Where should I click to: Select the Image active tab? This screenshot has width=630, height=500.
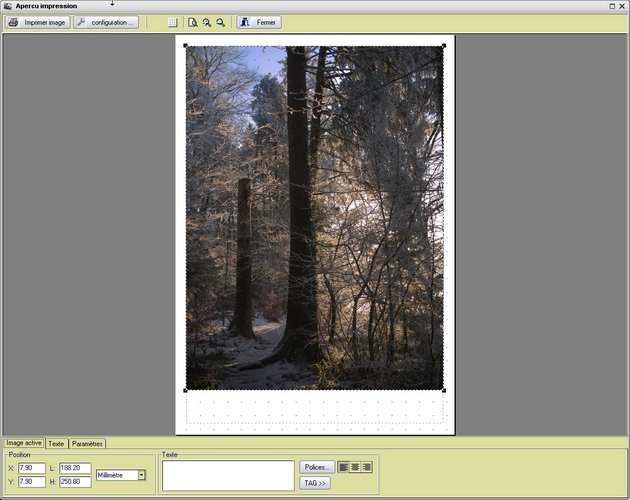23,443
